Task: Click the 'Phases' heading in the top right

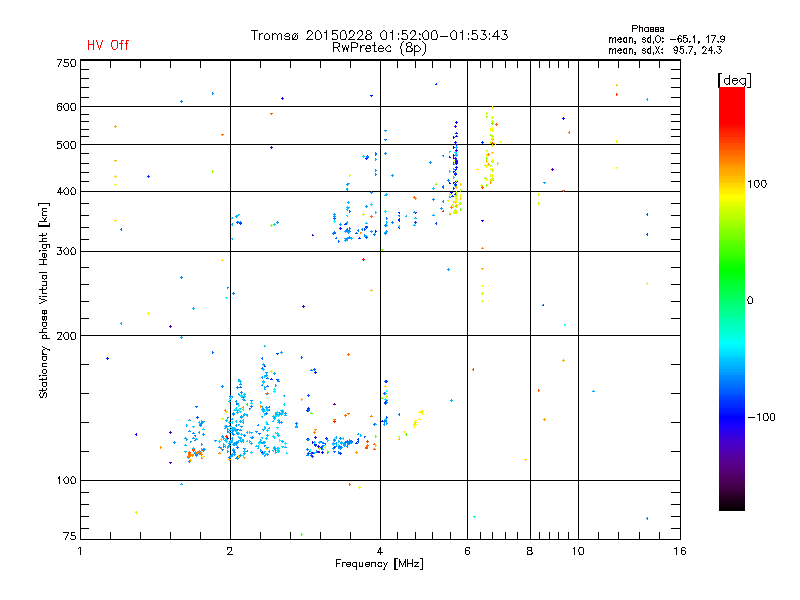Action: [x=647, y=29]
